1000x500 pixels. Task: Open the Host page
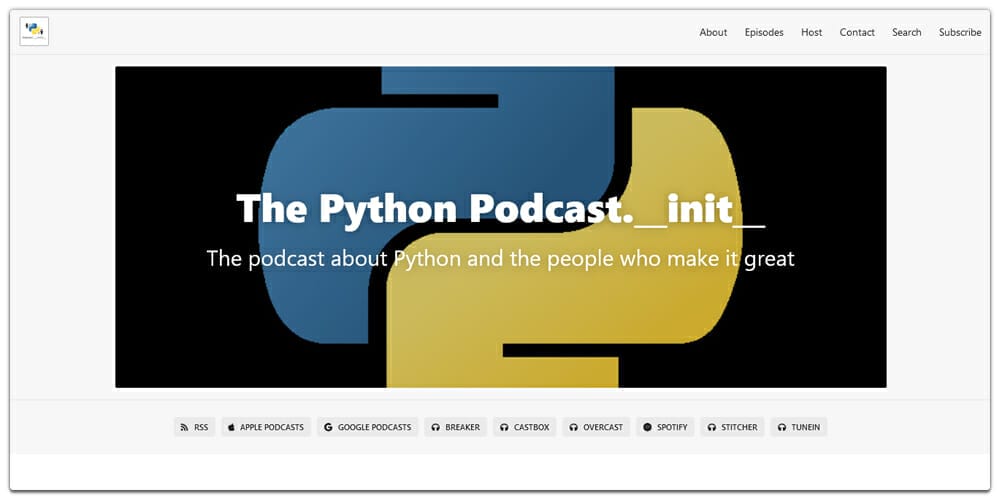click(x=811, y=33)
